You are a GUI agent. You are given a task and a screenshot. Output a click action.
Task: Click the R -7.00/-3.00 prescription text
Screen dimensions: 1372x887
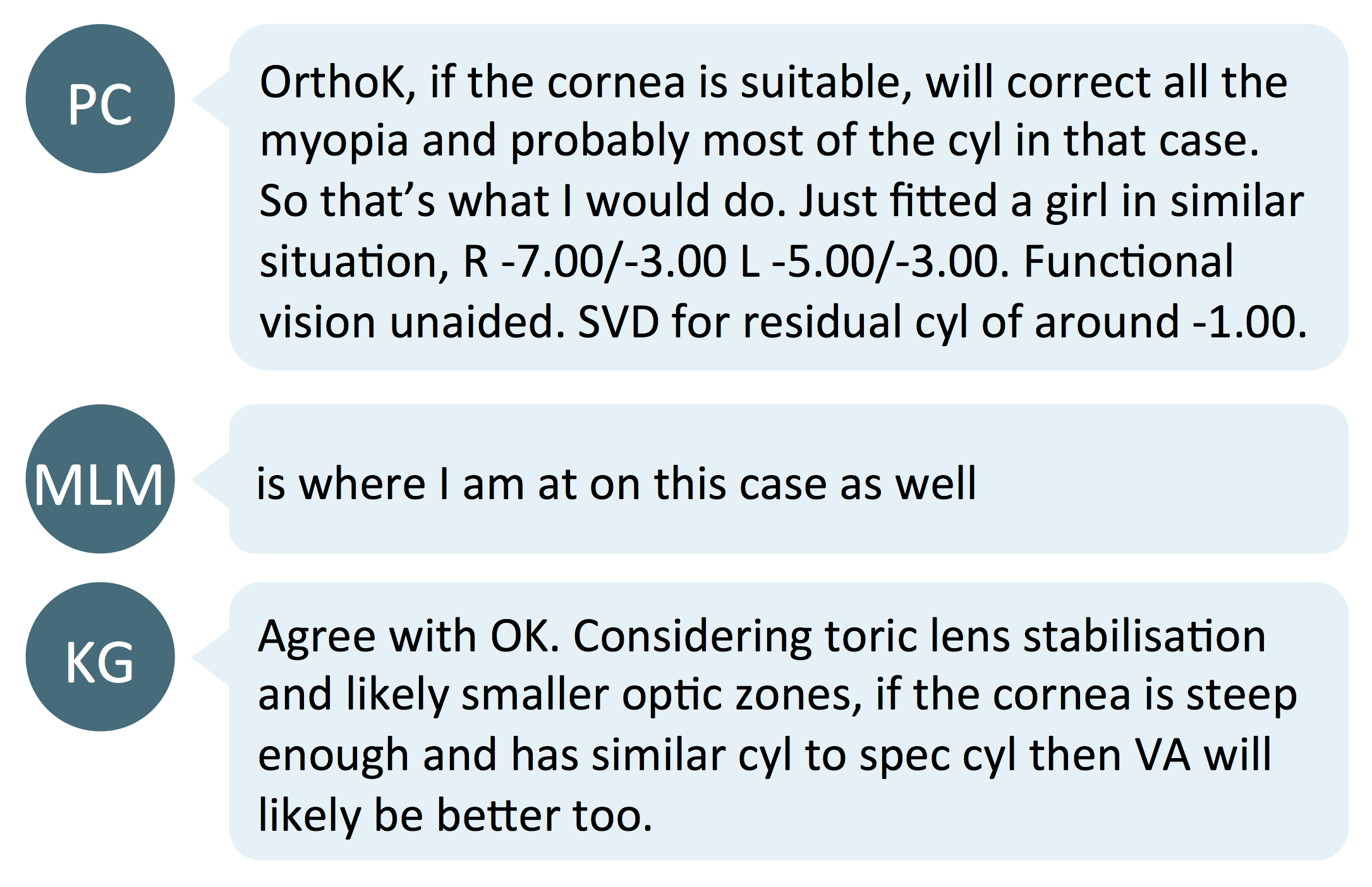[x=595, y=262]
